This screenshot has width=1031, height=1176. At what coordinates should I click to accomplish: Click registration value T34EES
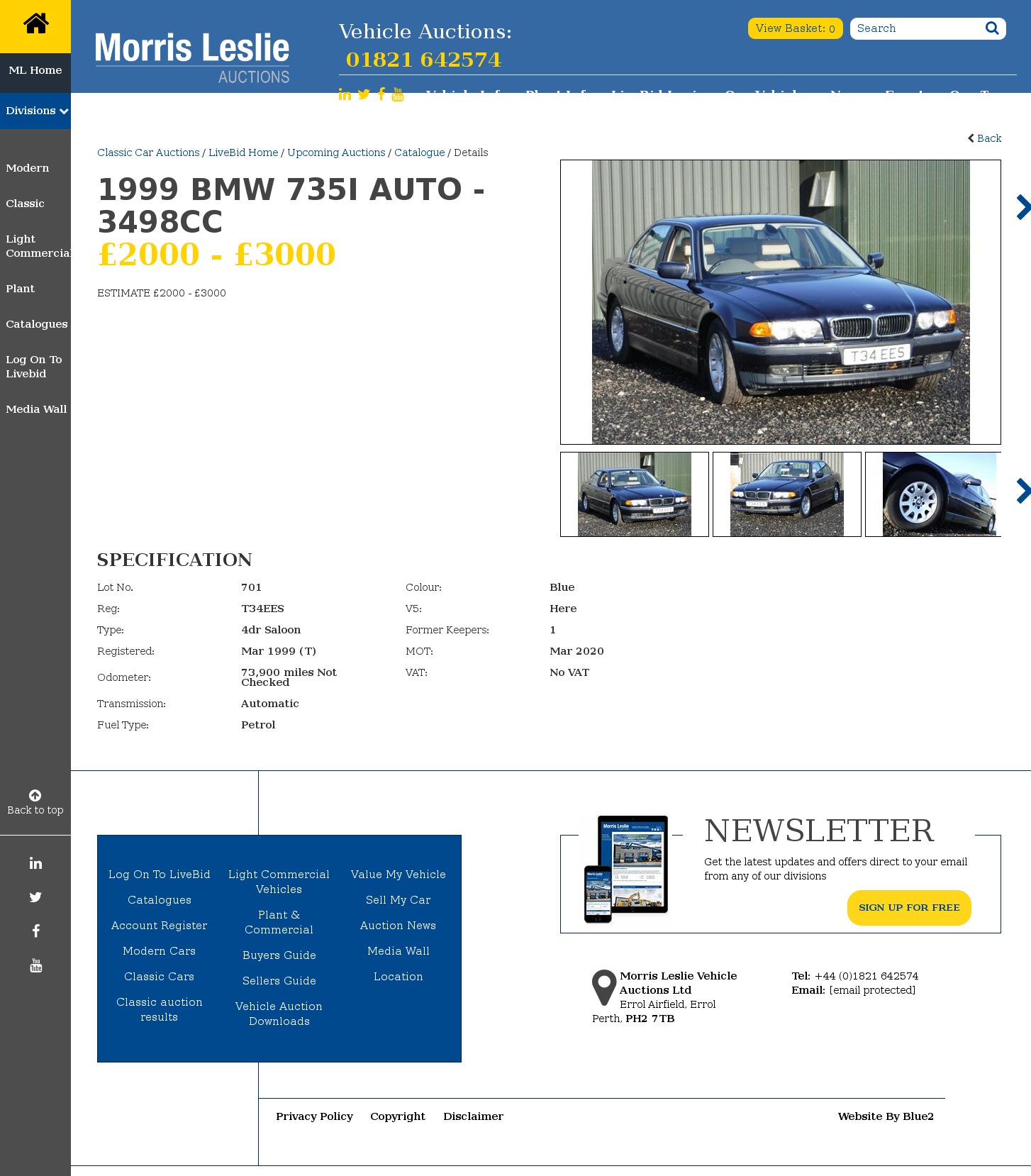pyautogui.click(x=263, y=609)
